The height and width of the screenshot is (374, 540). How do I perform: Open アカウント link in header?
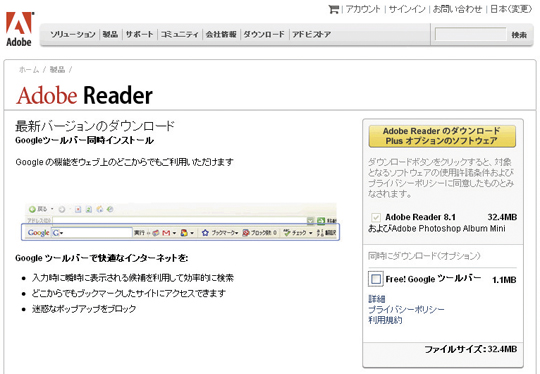click(363, 9)
